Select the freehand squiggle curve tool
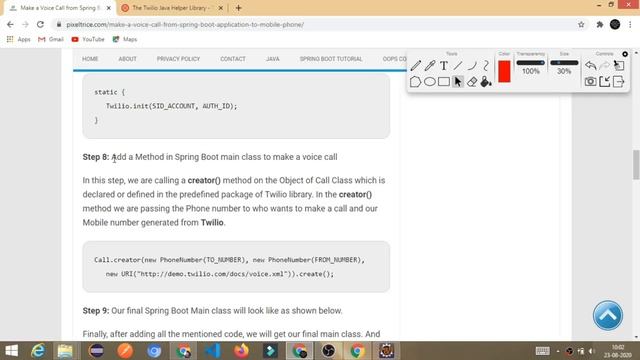Viewport: 640px width, 360px height. 486,65
